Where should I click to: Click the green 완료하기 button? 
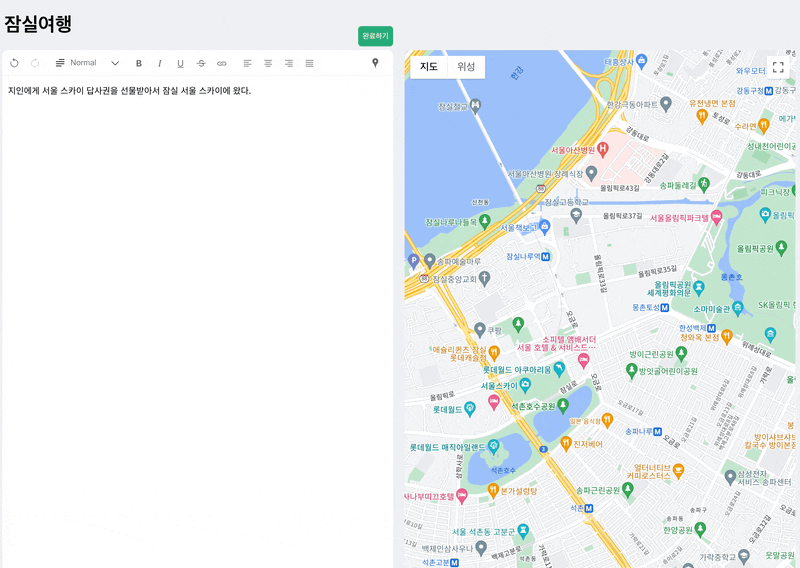[x=376, y=36]
